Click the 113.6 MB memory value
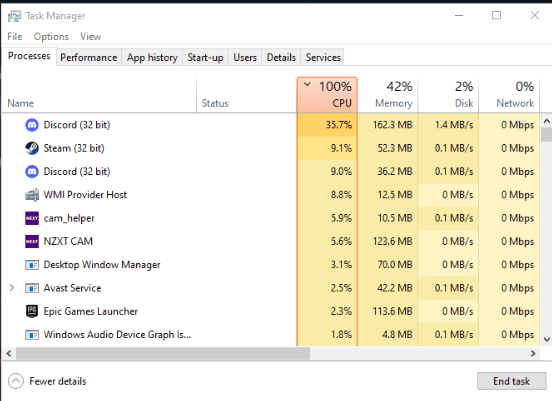The width and height of the screenshot is (552, 401). click(x=393, y=311)
